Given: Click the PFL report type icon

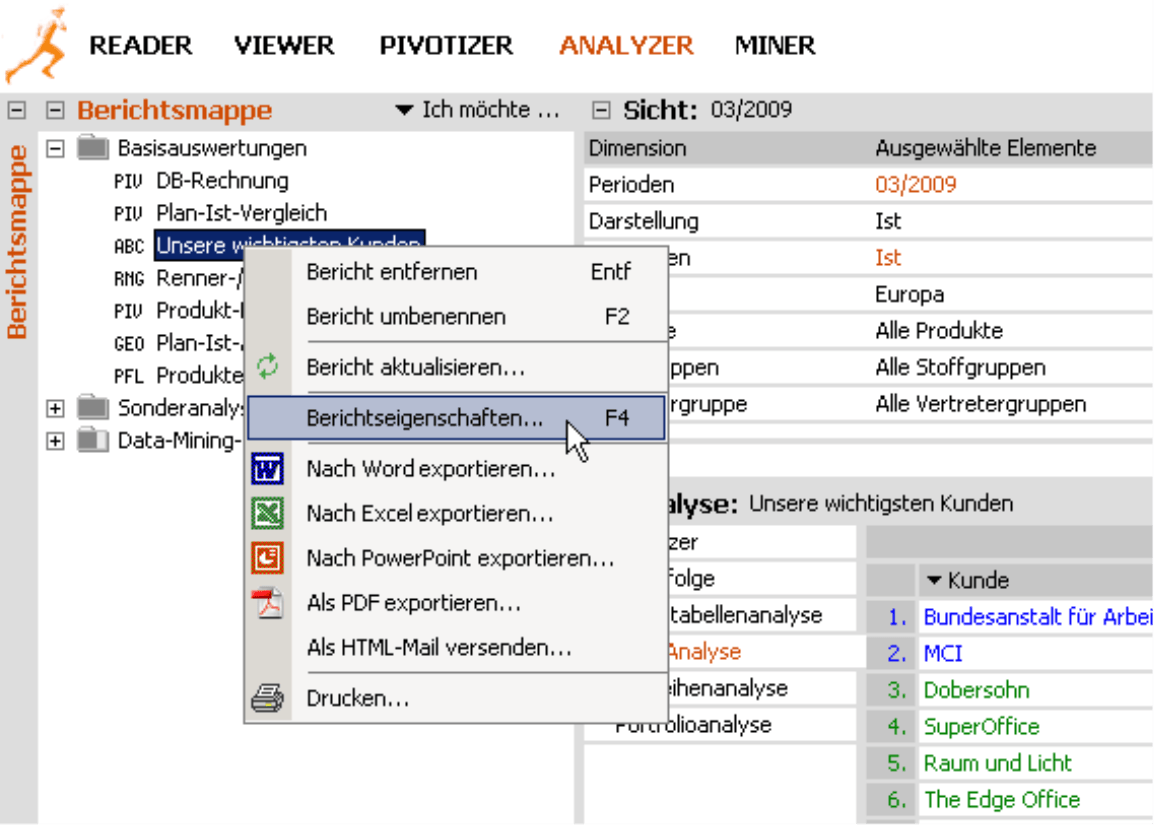Looking at the screenshot, I should click(x=129, y=376).
